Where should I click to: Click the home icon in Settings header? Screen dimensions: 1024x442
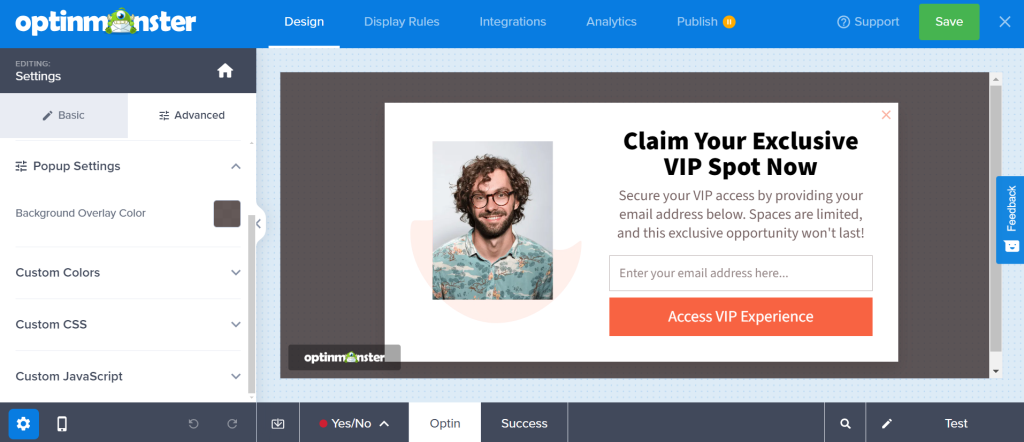click(x=225, y=71)
